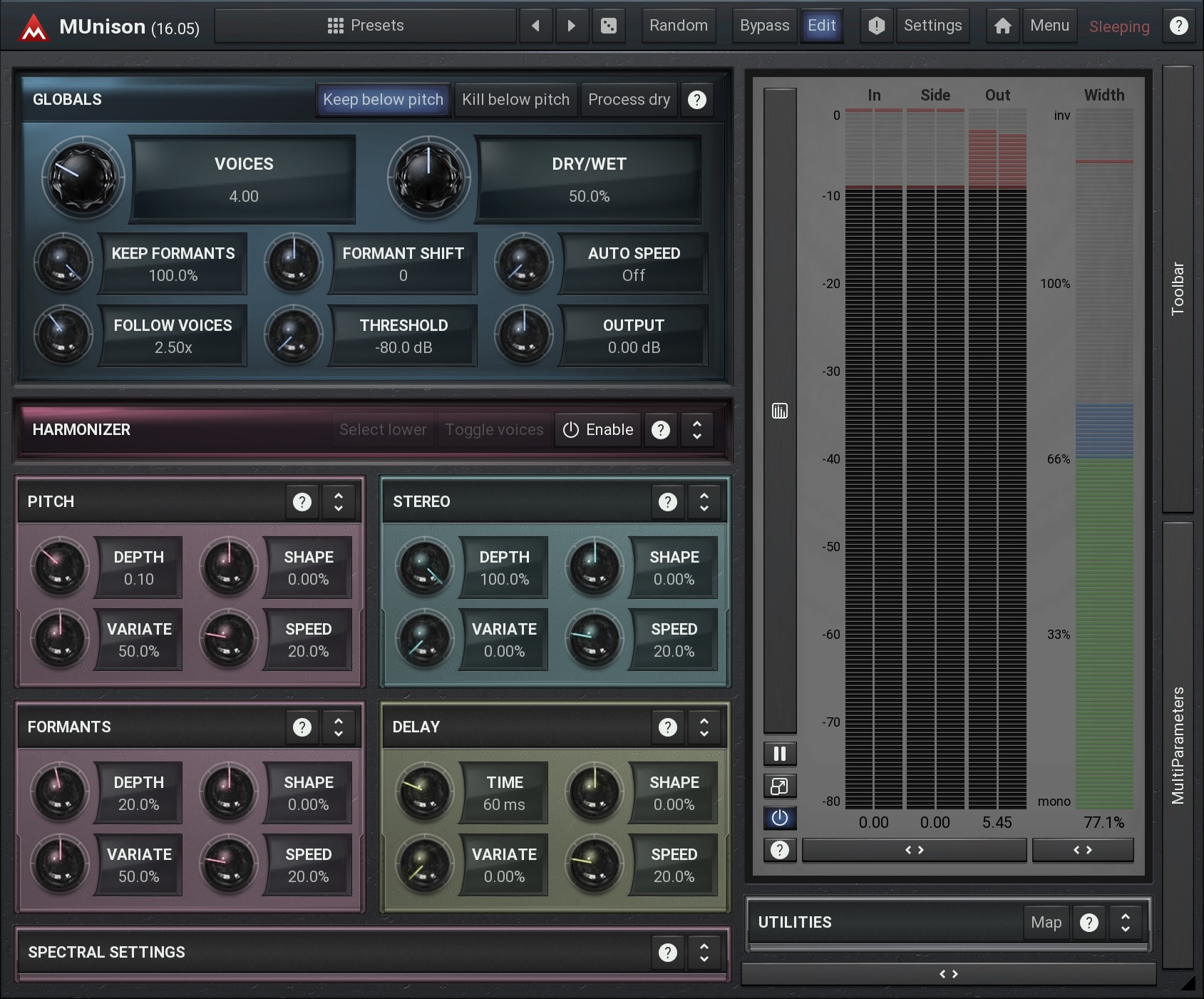Pause the meters with pause icon
Image resolution: width=1204 pixels, height=999 pixels.
(780, 754)
